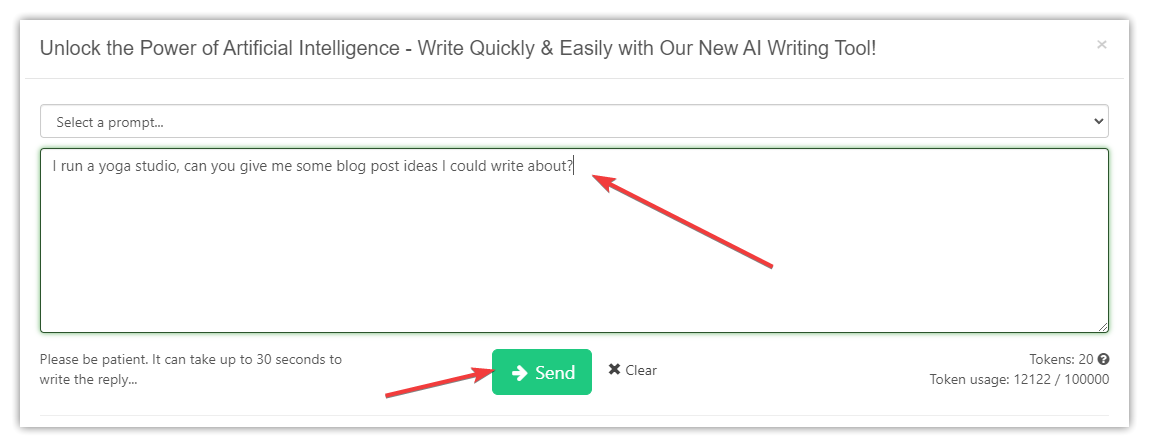The width and height of the screenshot is (1149, 447).
Task: Place cursor after the word about?
Action: (x=574, y=166)
